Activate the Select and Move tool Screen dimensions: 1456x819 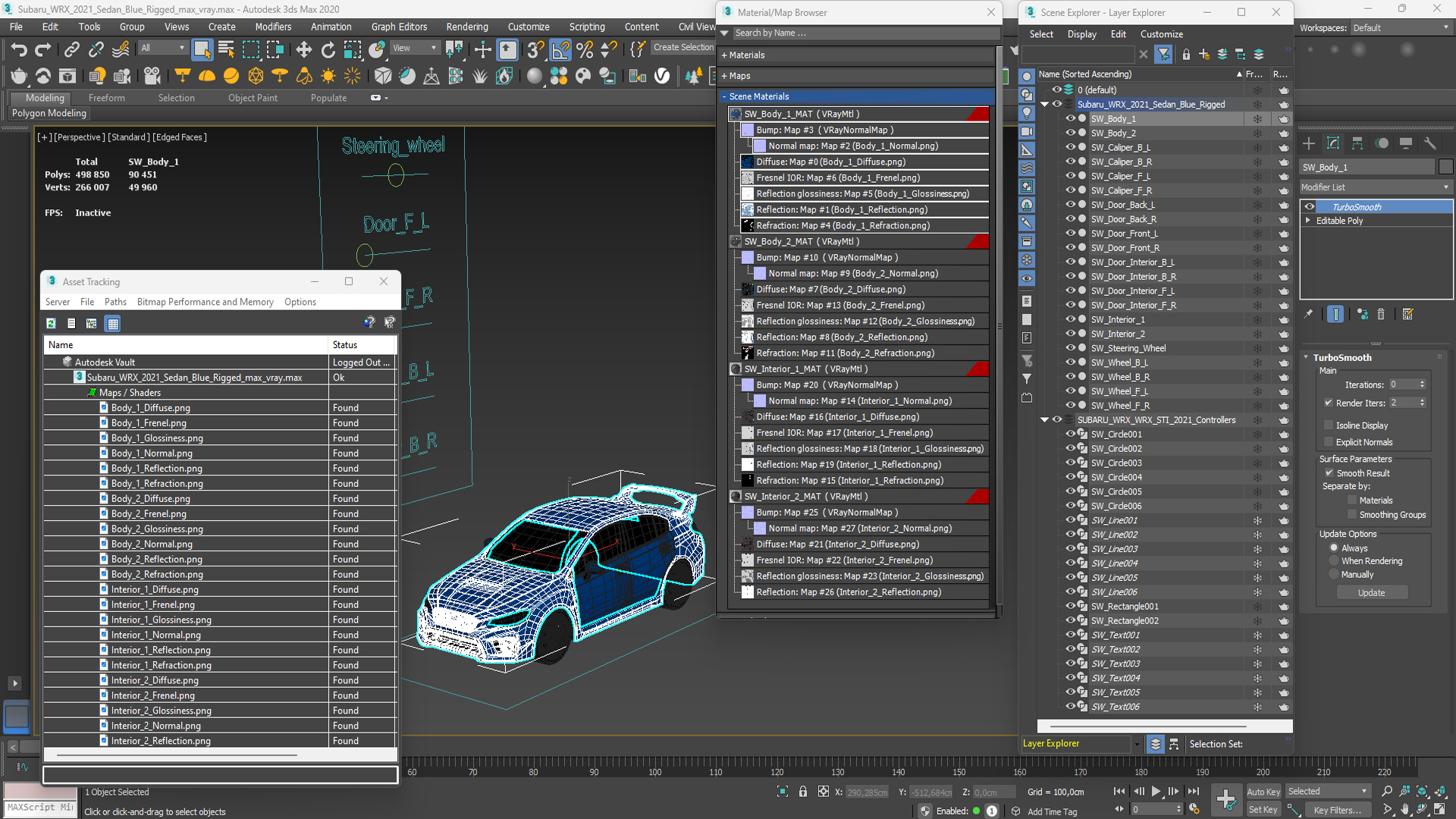click(303, 50)
